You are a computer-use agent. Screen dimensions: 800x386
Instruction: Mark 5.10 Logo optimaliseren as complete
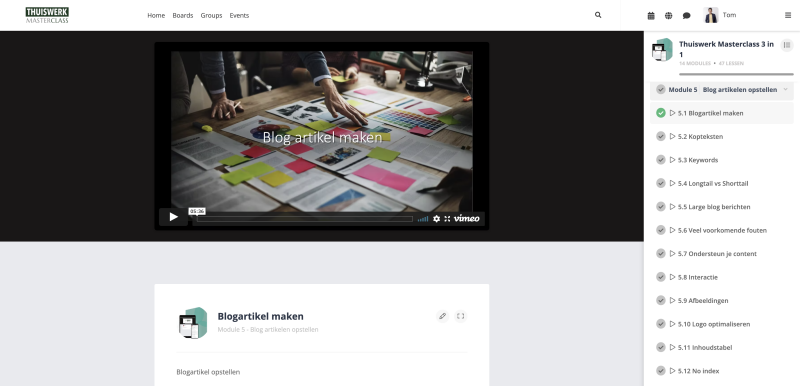click(661, 324)
